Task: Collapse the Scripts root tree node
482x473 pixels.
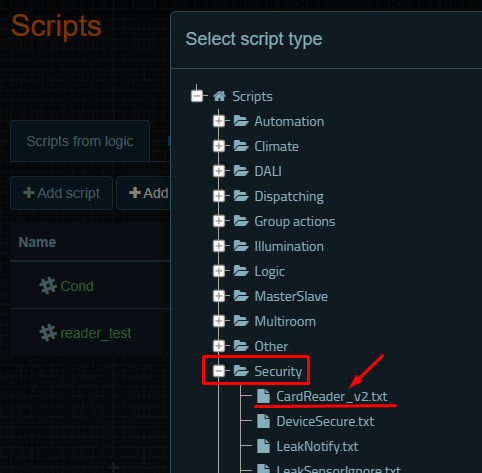Action: coord(197,96)
